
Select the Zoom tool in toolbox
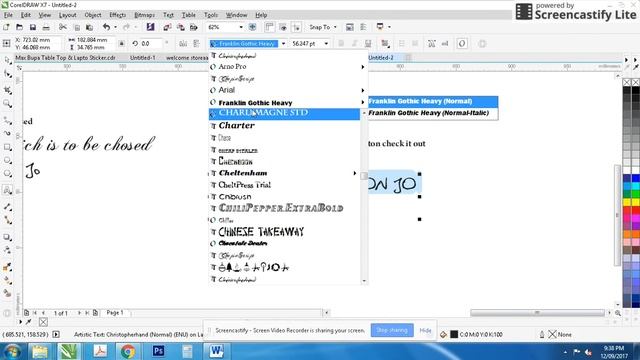click(x=7, y=104)
